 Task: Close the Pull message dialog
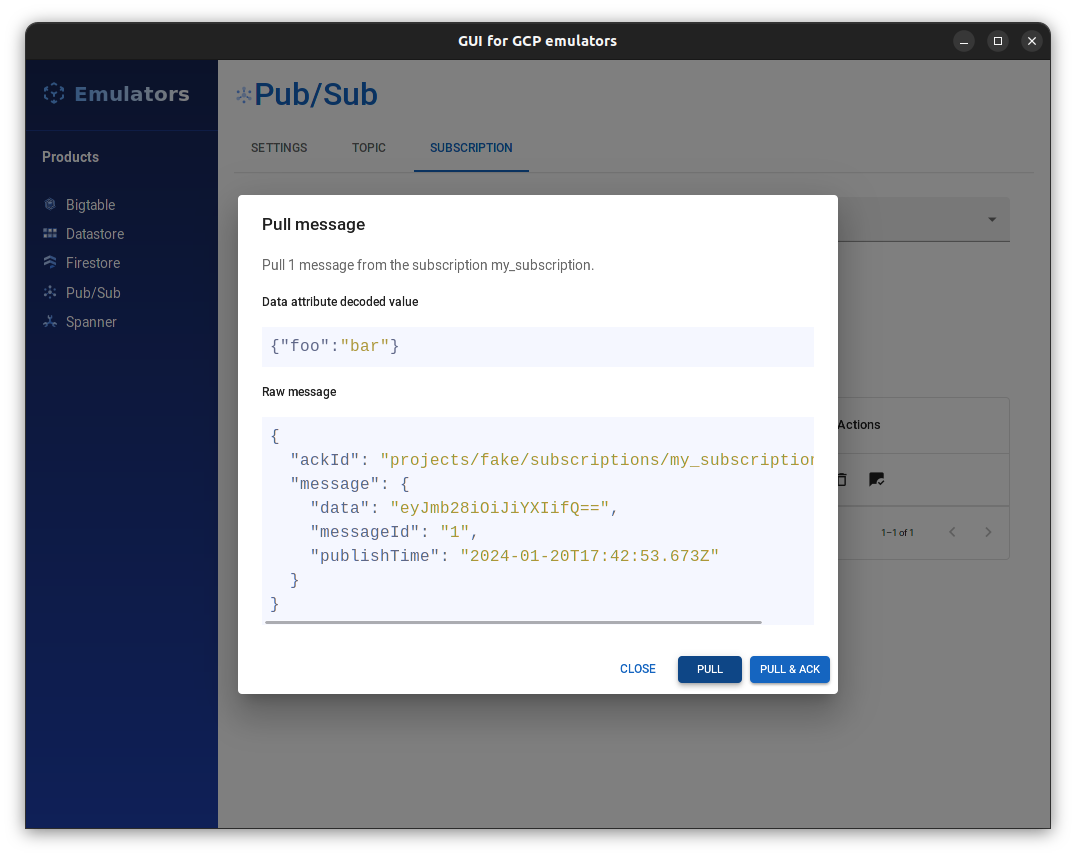638,669
